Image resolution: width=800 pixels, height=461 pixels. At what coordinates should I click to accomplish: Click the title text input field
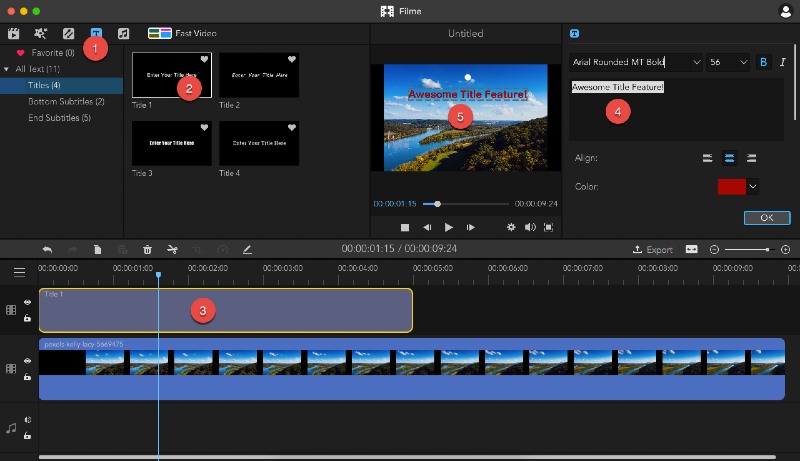(677, 109)
